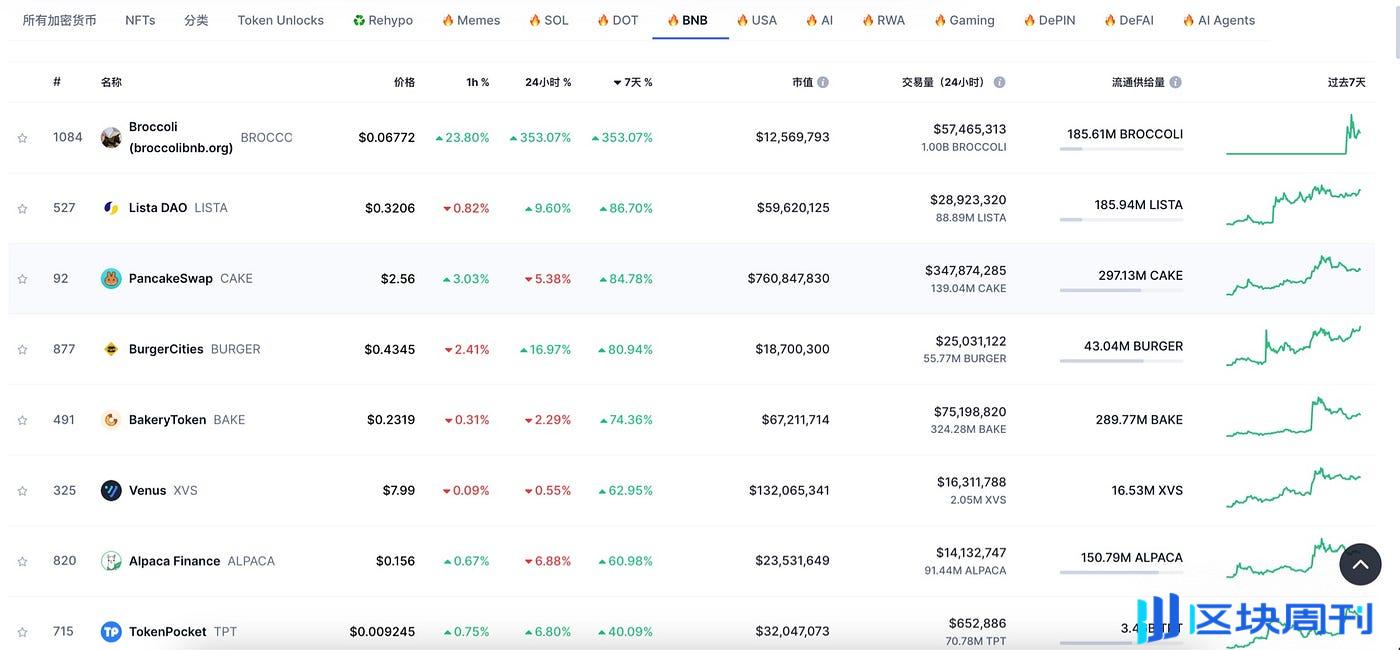Open PancakeSwap coin page

[171, 279]
